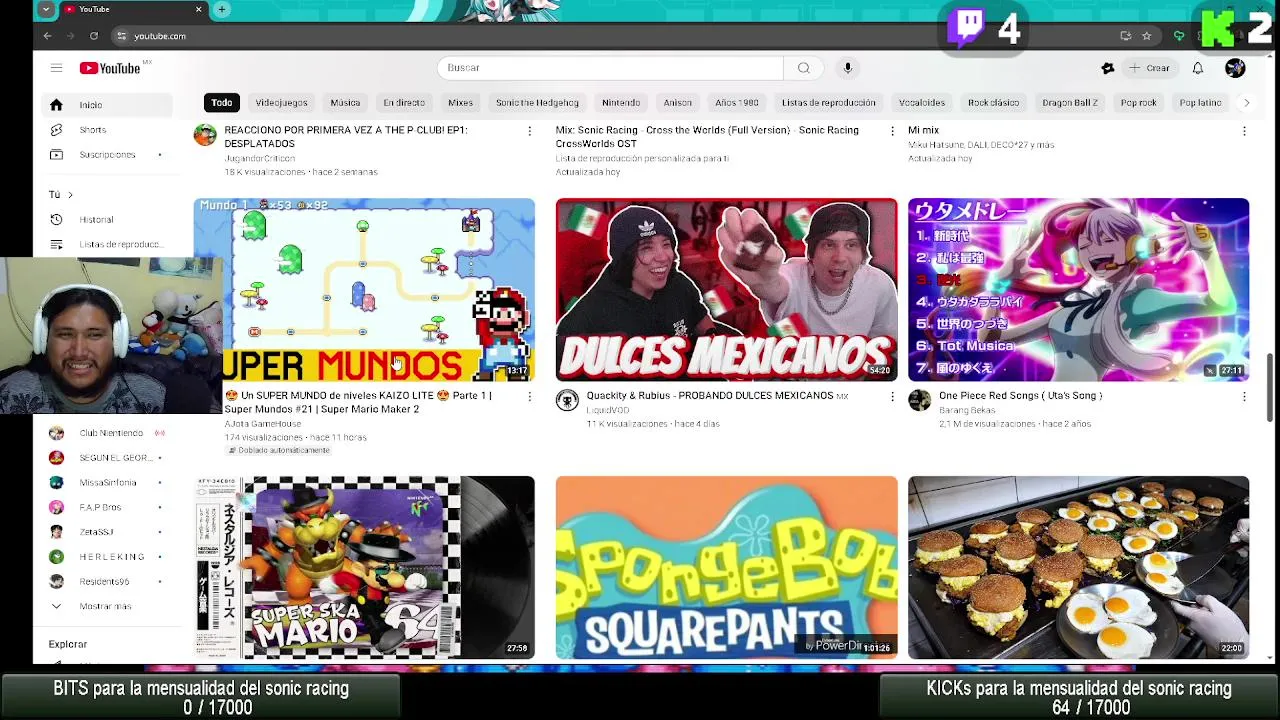Select the Mixes filter chip
Viewport: 1280px width, 720px height.
click(460, 102)
